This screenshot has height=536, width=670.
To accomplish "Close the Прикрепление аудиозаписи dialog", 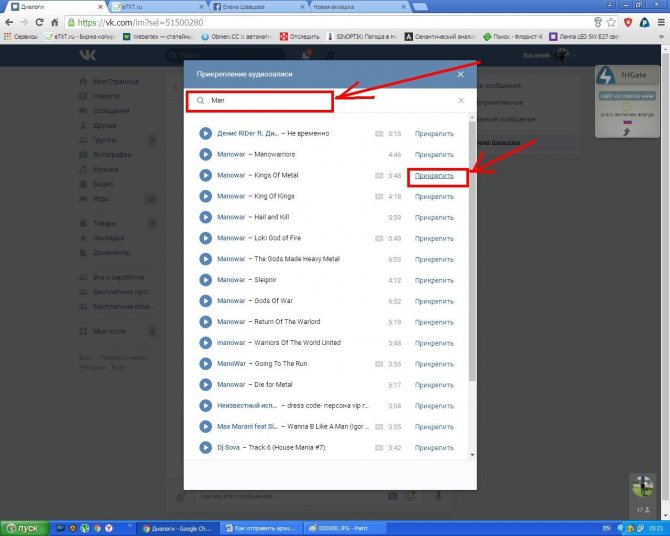I will point(460,74).
